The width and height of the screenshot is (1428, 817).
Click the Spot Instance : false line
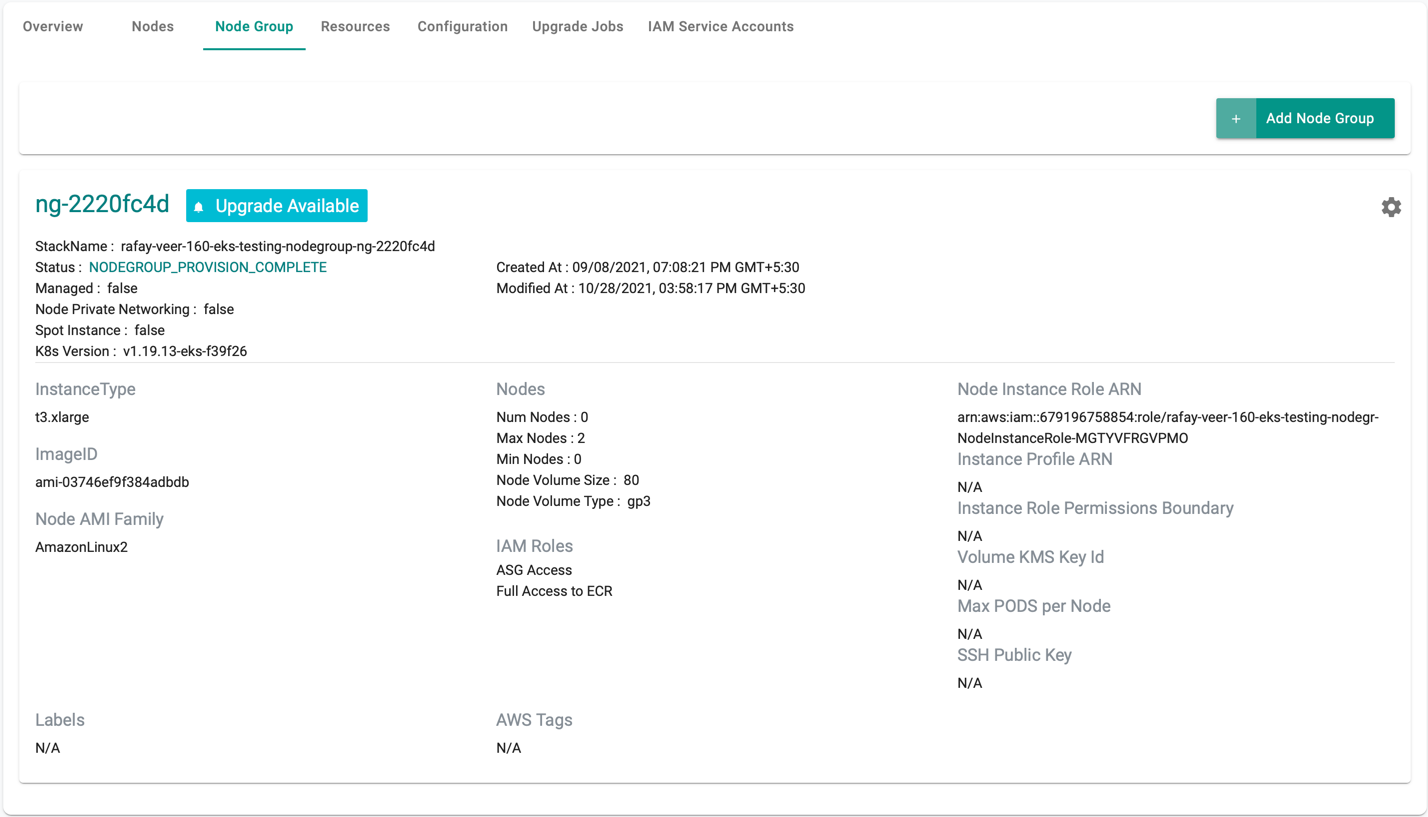pos(100,331)
